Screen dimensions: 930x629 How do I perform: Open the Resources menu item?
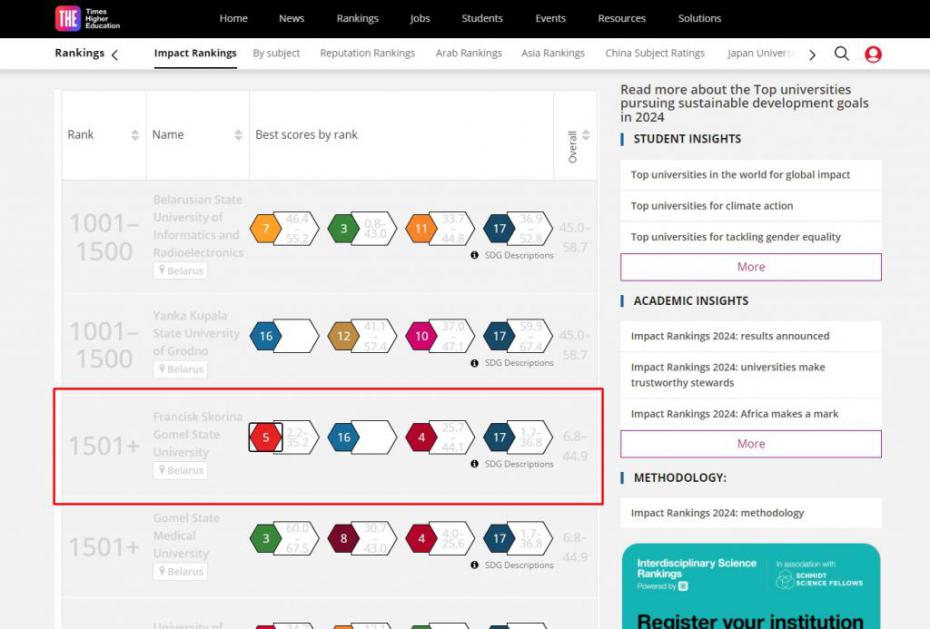[622, 18]
